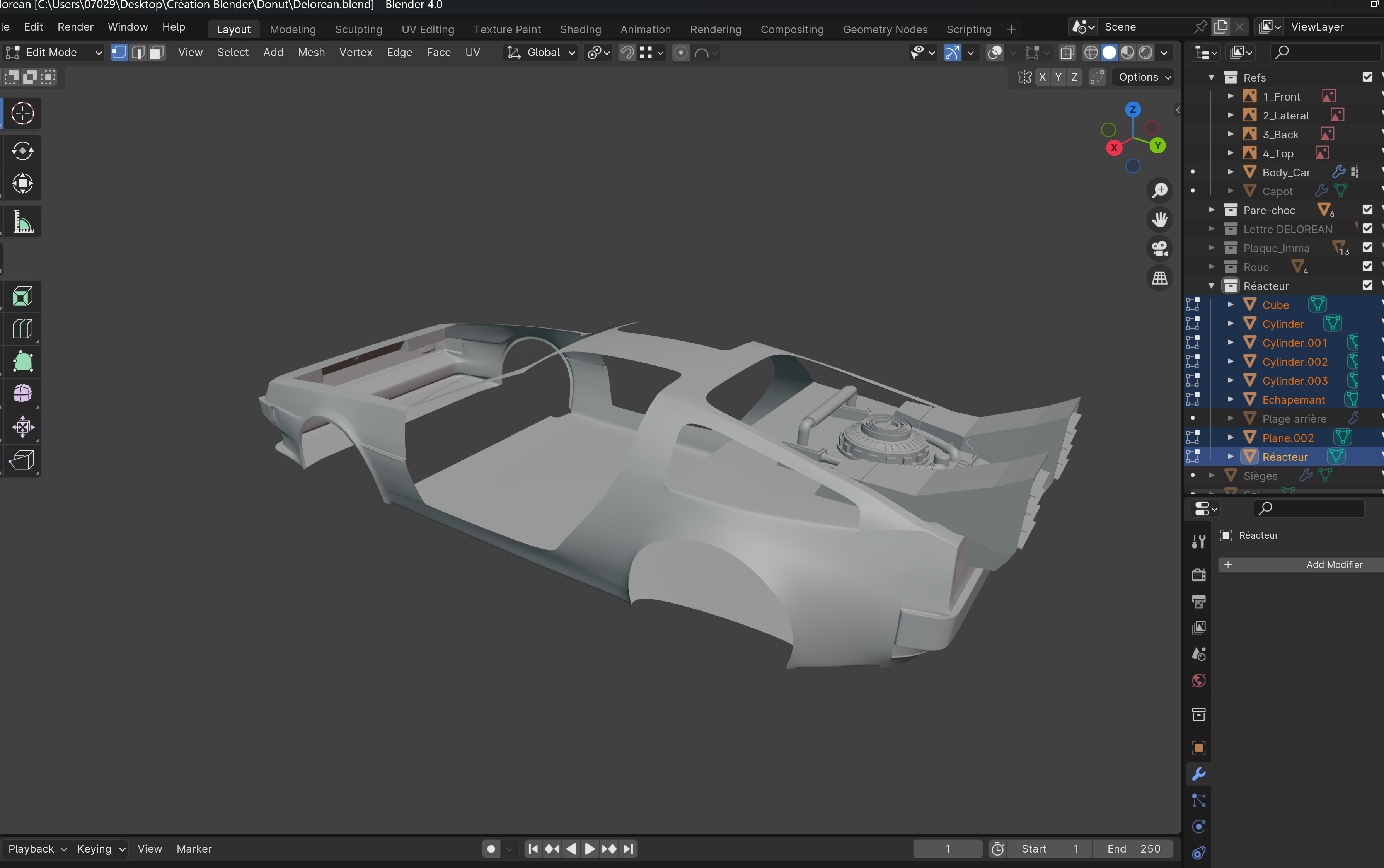Image resolution: width=1384 pixels, height=868 pixels.
Task: Toggle snapping magnet
Action: [627, 52]
